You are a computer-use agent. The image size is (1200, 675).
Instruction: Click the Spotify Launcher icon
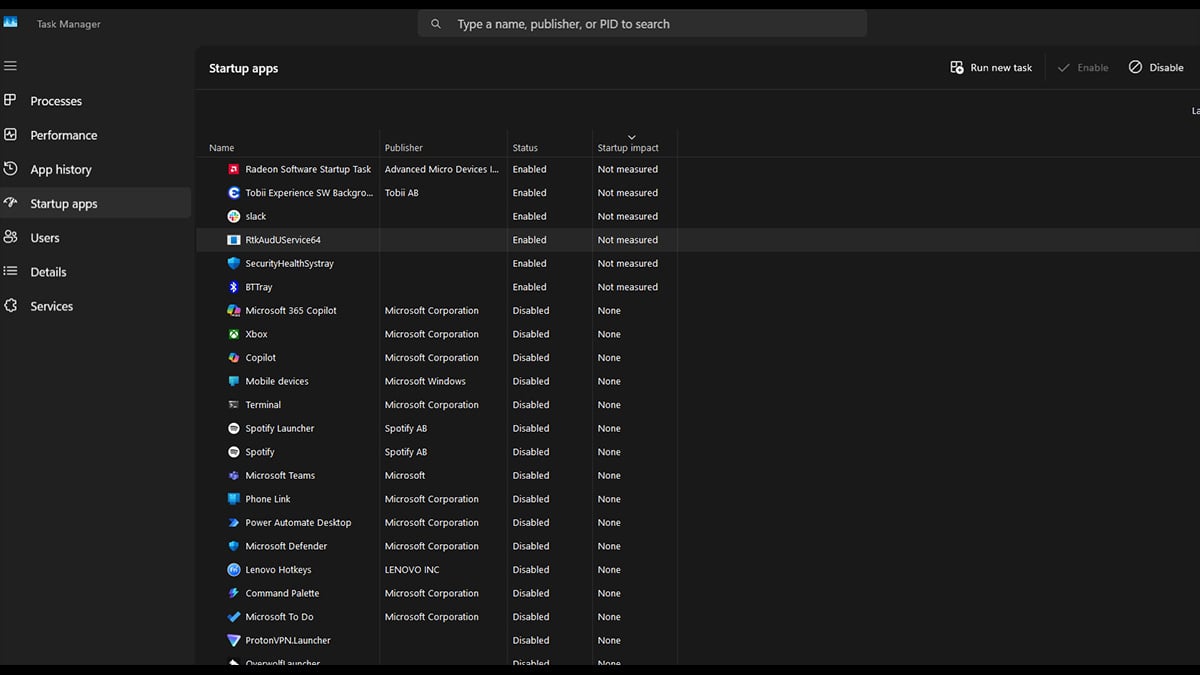pos(234,428)
